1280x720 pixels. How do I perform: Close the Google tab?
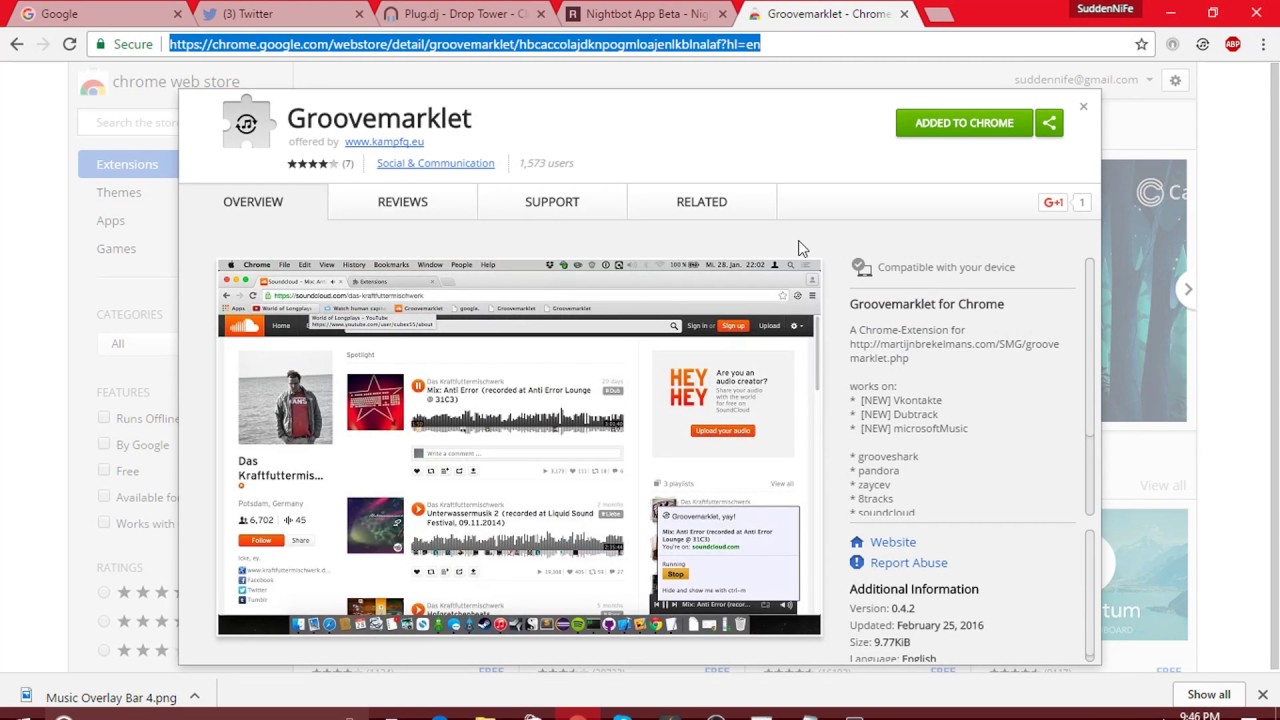[x=178, y=14]
